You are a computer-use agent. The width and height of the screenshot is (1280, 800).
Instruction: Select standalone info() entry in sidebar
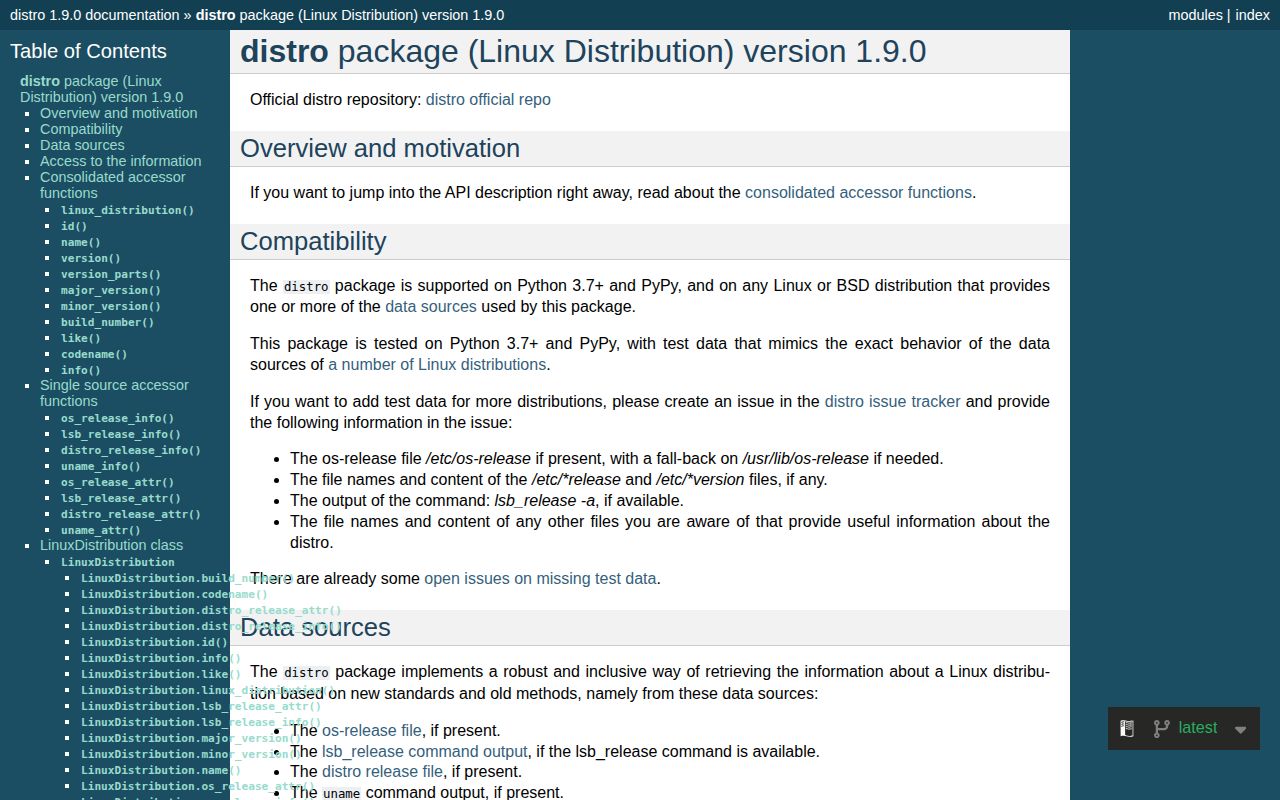click(x=81, y=370)
